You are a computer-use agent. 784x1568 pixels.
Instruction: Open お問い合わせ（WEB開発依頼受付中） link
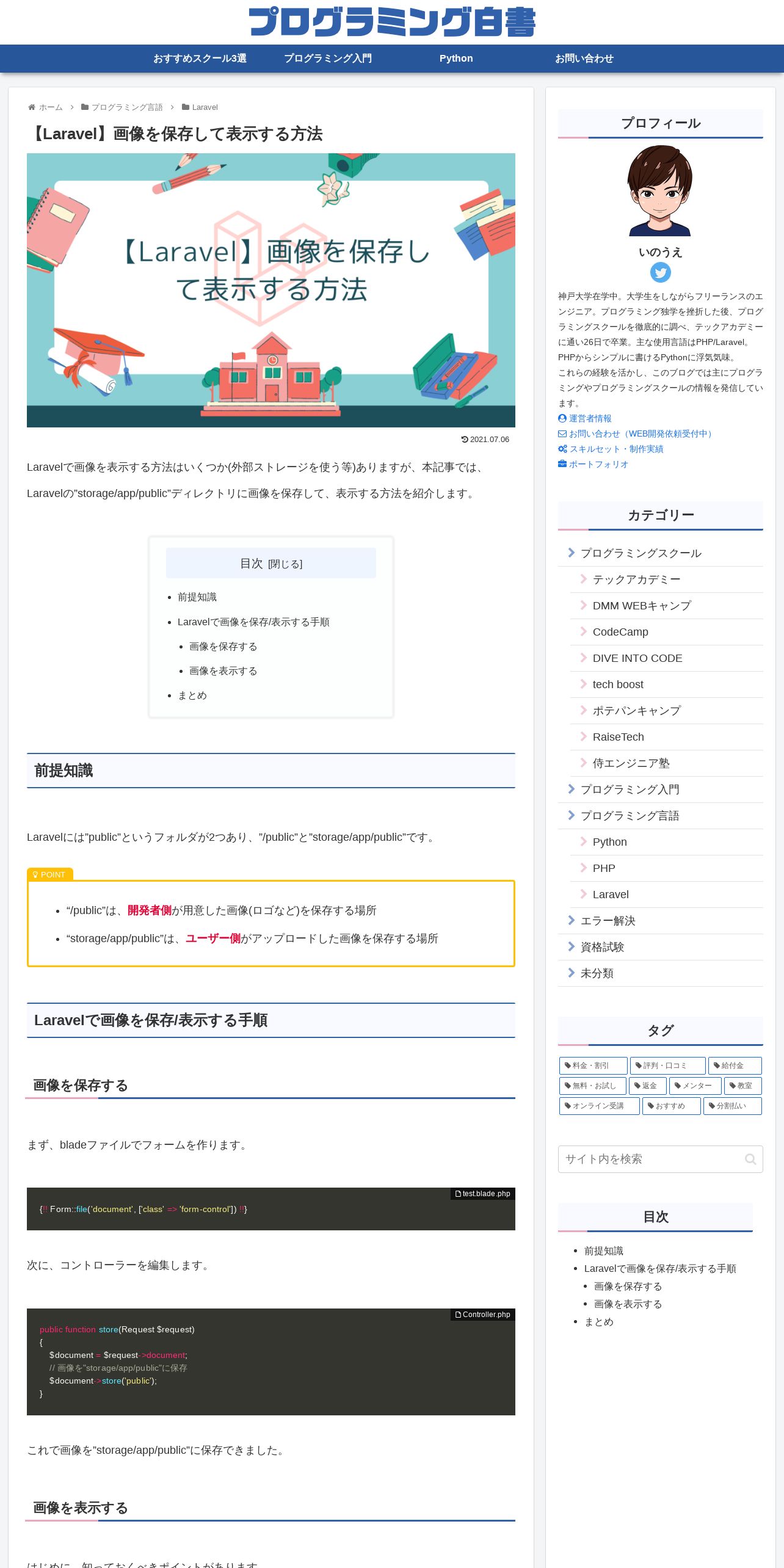click(642, 434)
